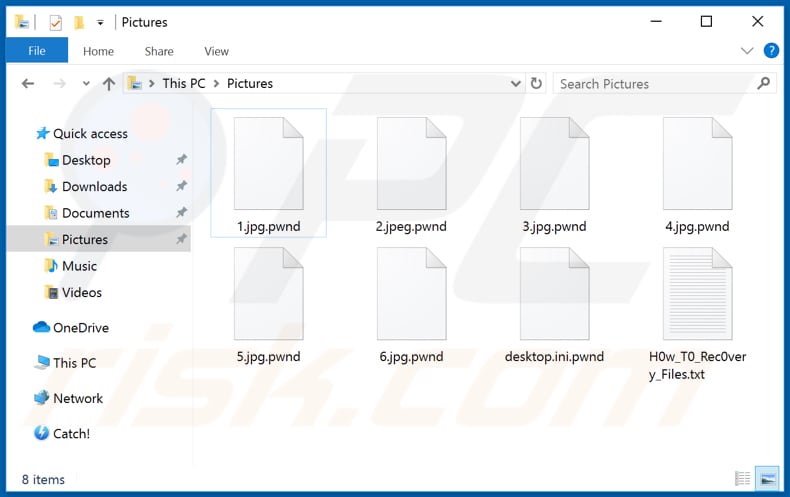
Task: Select the 4.jpg.pwnd file icon
Action: click(698, 163)
